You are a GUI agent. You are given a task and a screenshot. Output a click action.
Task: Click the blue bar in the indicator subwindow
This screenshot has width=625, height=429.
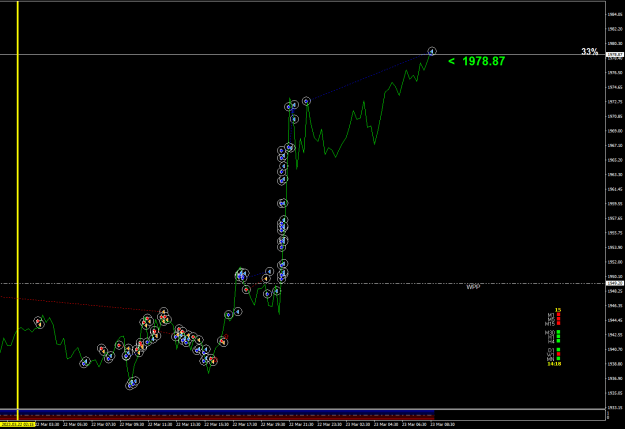[217, 411]
